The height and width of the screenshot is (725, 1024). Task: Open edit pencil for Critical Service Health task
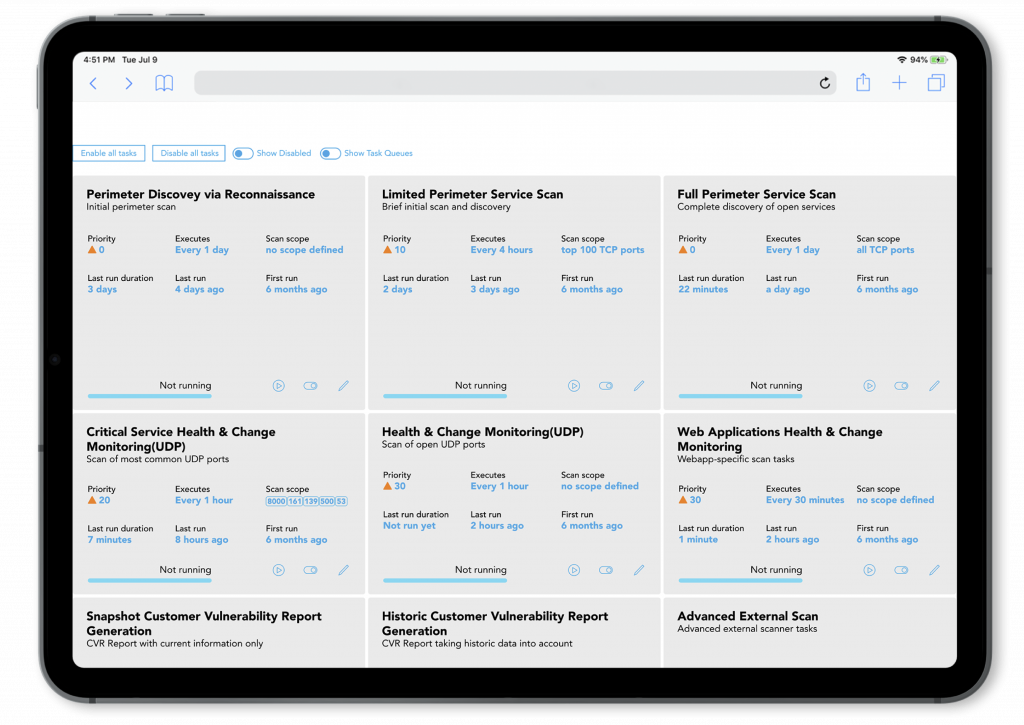343,570
